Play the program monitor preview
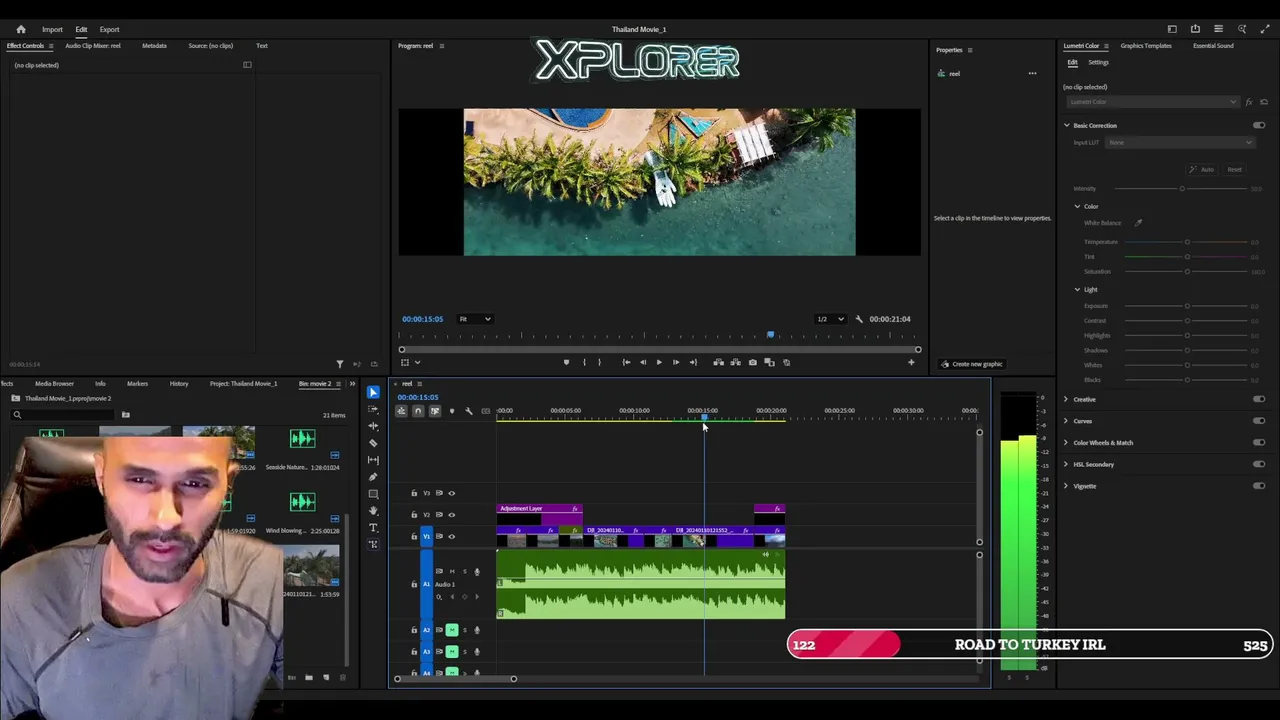1280x720 pixels. pos(659,363)
